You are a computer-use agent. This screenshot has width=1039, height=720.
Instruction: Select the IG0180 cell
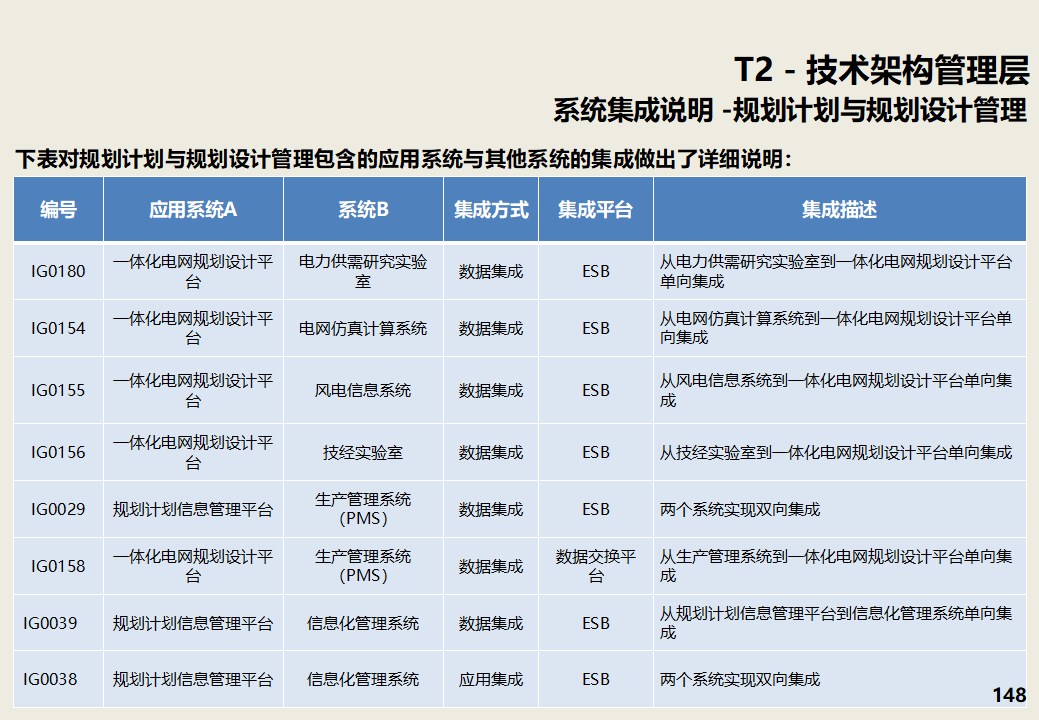point(58,271)
